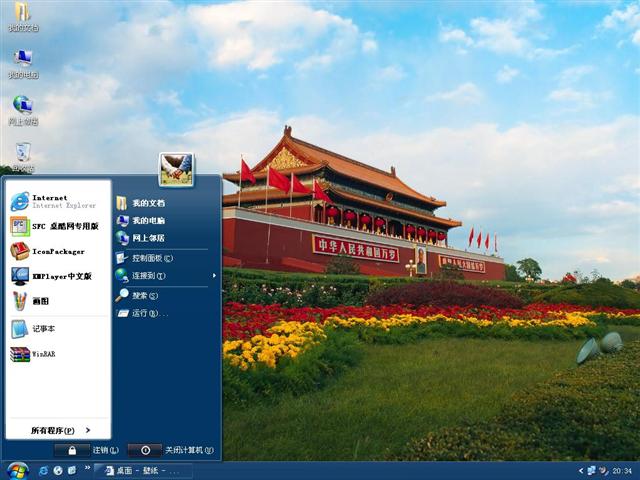Expand the 连接到(T) submenu arrow
The width and height of the screenshot is (640, 480).
click(214, 276)
